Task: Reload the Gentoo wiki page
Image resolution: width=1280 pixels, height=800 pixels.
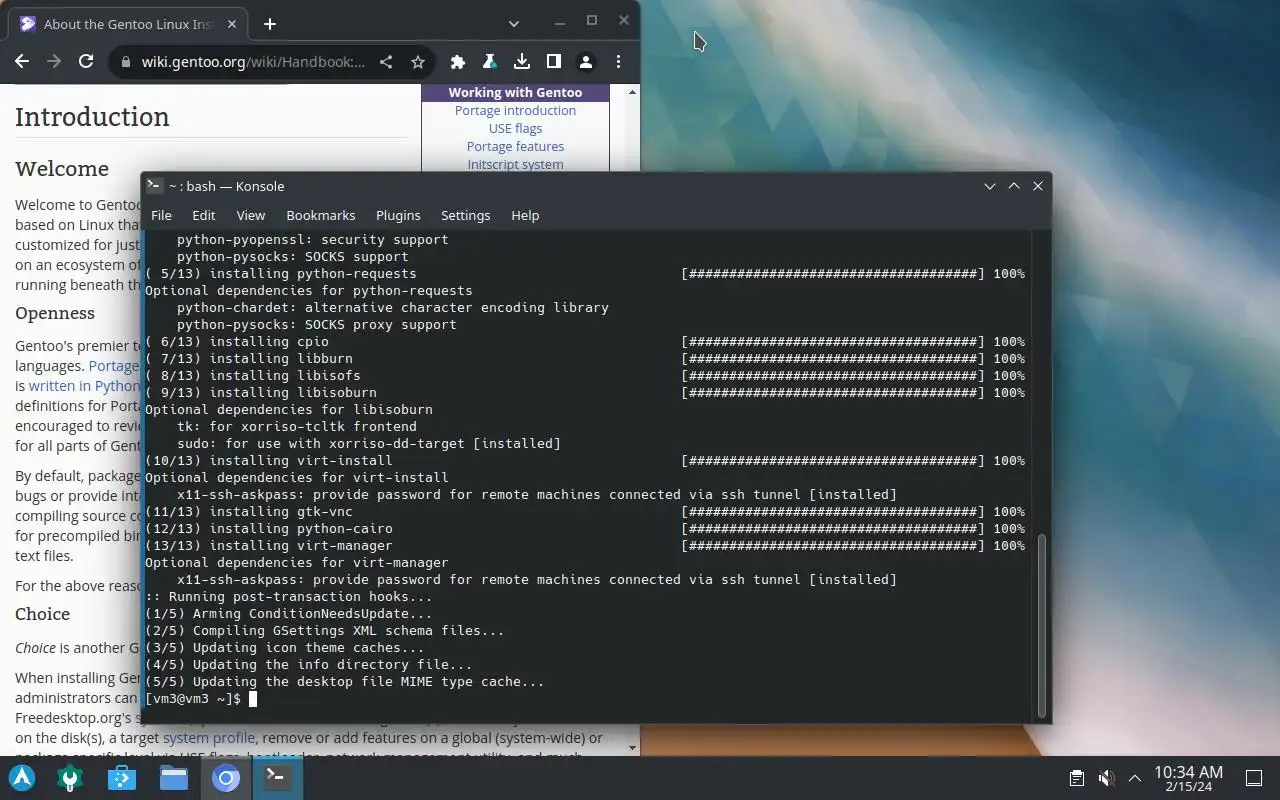Action: click(x=86, y=62)
